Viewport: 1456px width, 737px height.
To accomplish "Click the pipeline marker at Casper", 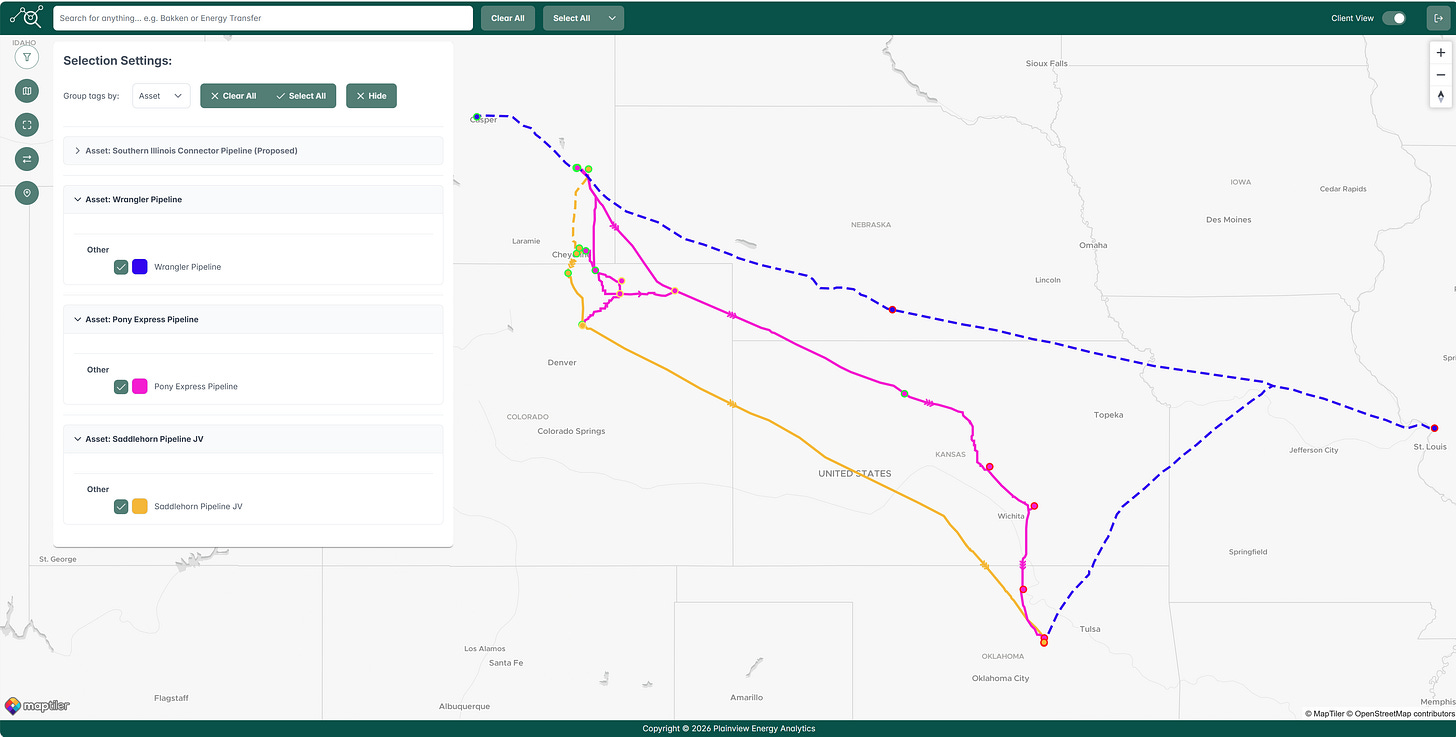I will [x=477, y=117].
